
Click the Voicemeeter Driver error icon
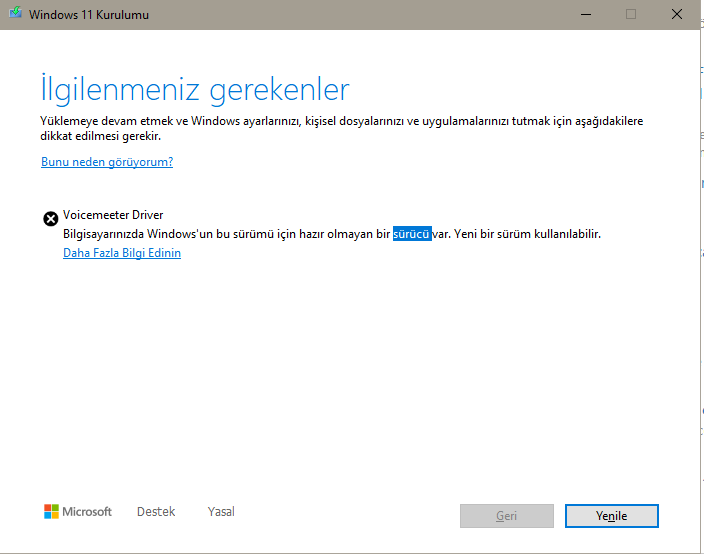pos(51,219)
